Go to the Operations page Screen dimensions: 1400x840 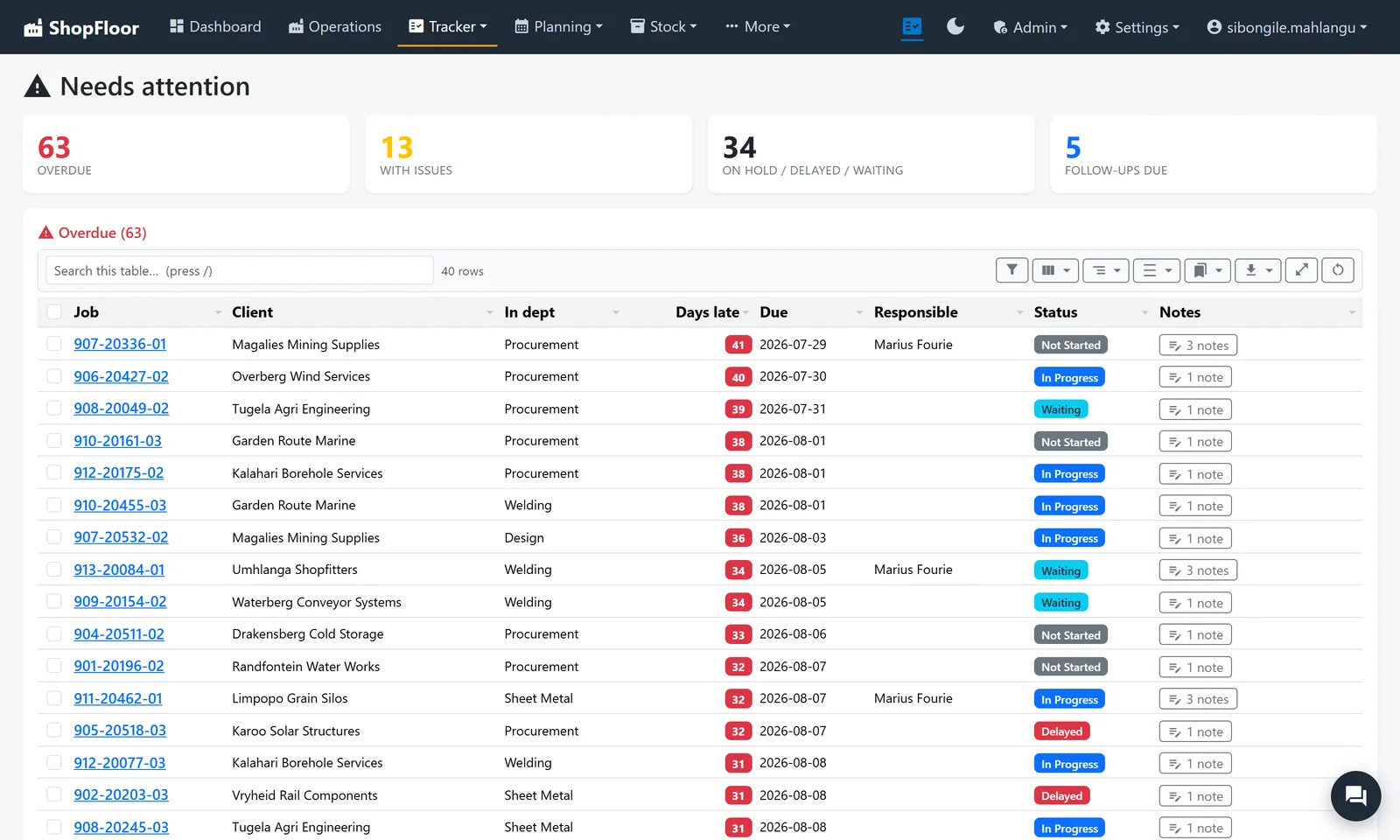(335, 27)
